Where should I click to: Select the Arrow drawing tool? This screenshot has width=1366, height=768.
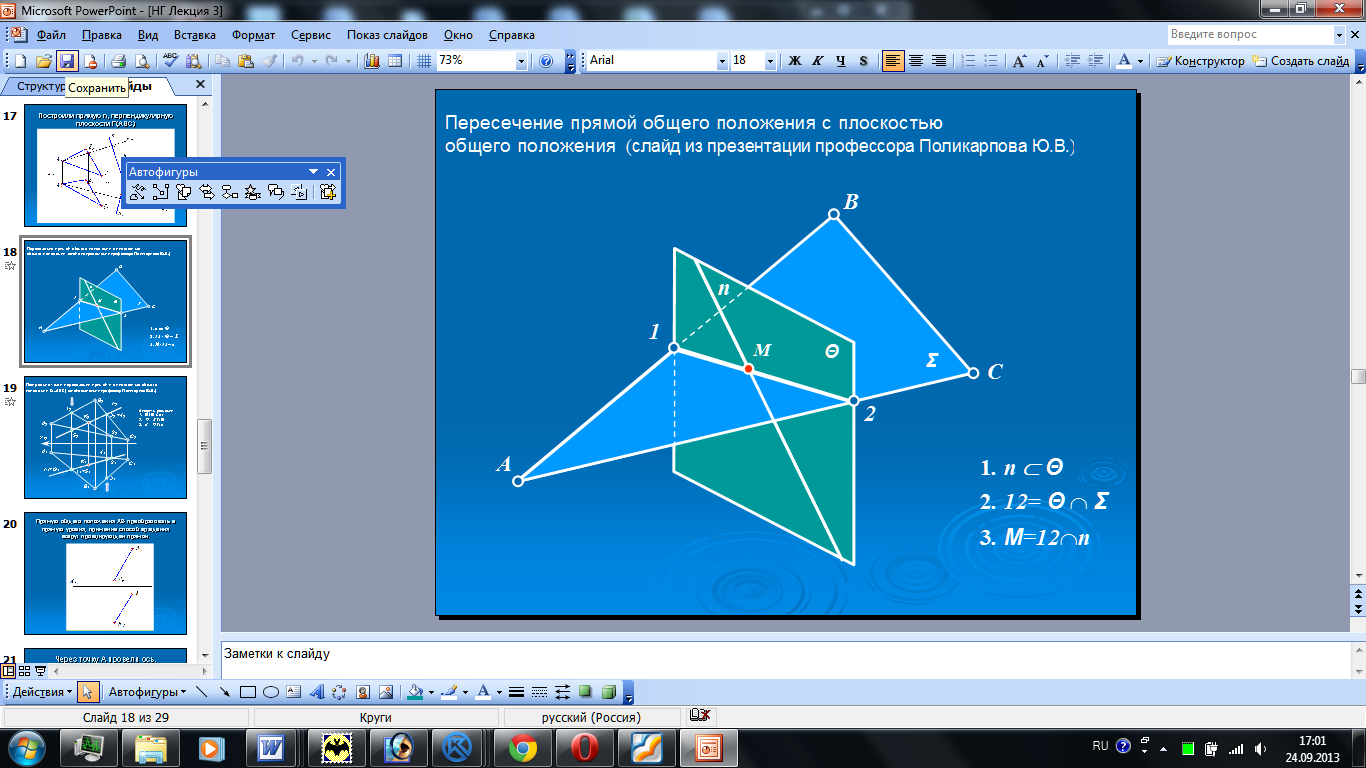(x=224, y=692)
